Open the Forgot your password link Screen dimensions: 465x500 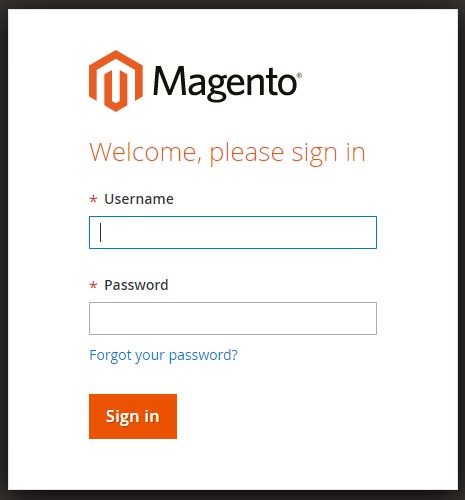pyautogui.click(x=163, y=355)
